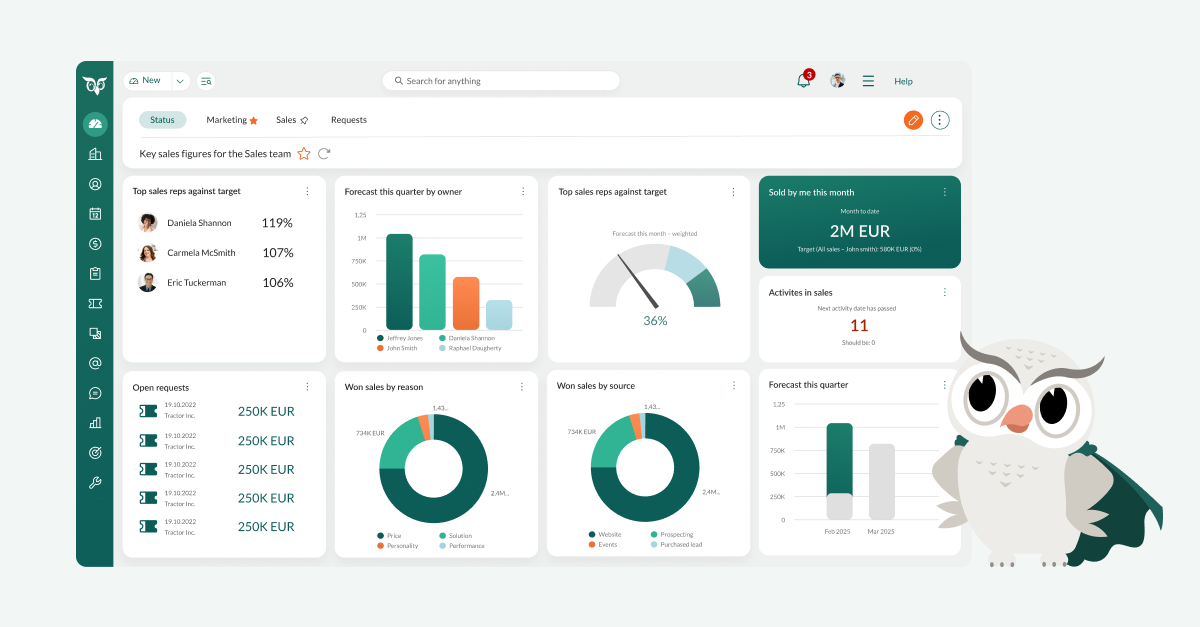Click Carmela McSmith's avatar photo

(148, 253)
